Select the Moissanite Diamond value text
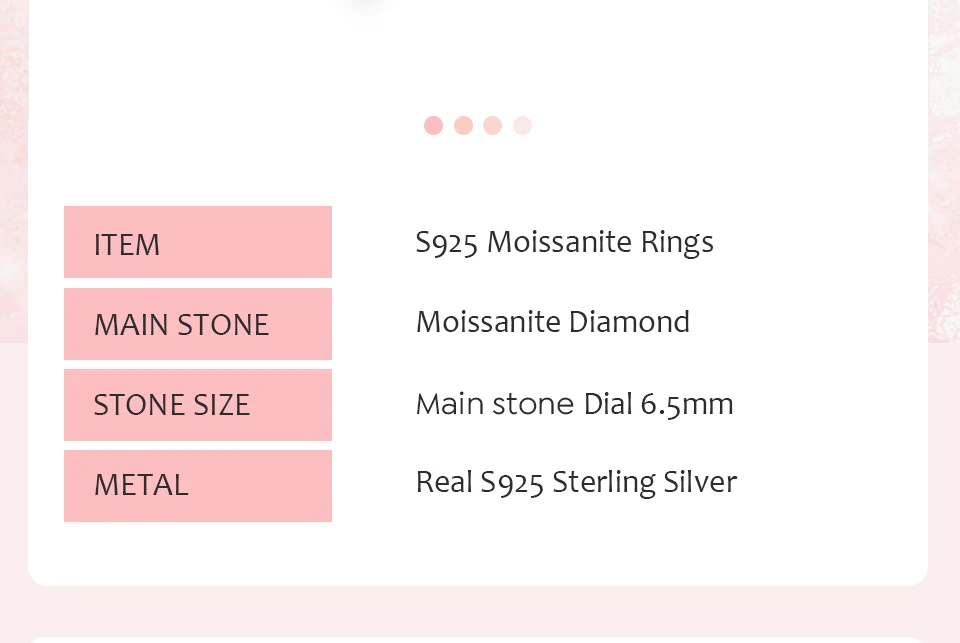The width and height of the screenshot is (960, 643). pyautogui.click(x=552, y=323)
